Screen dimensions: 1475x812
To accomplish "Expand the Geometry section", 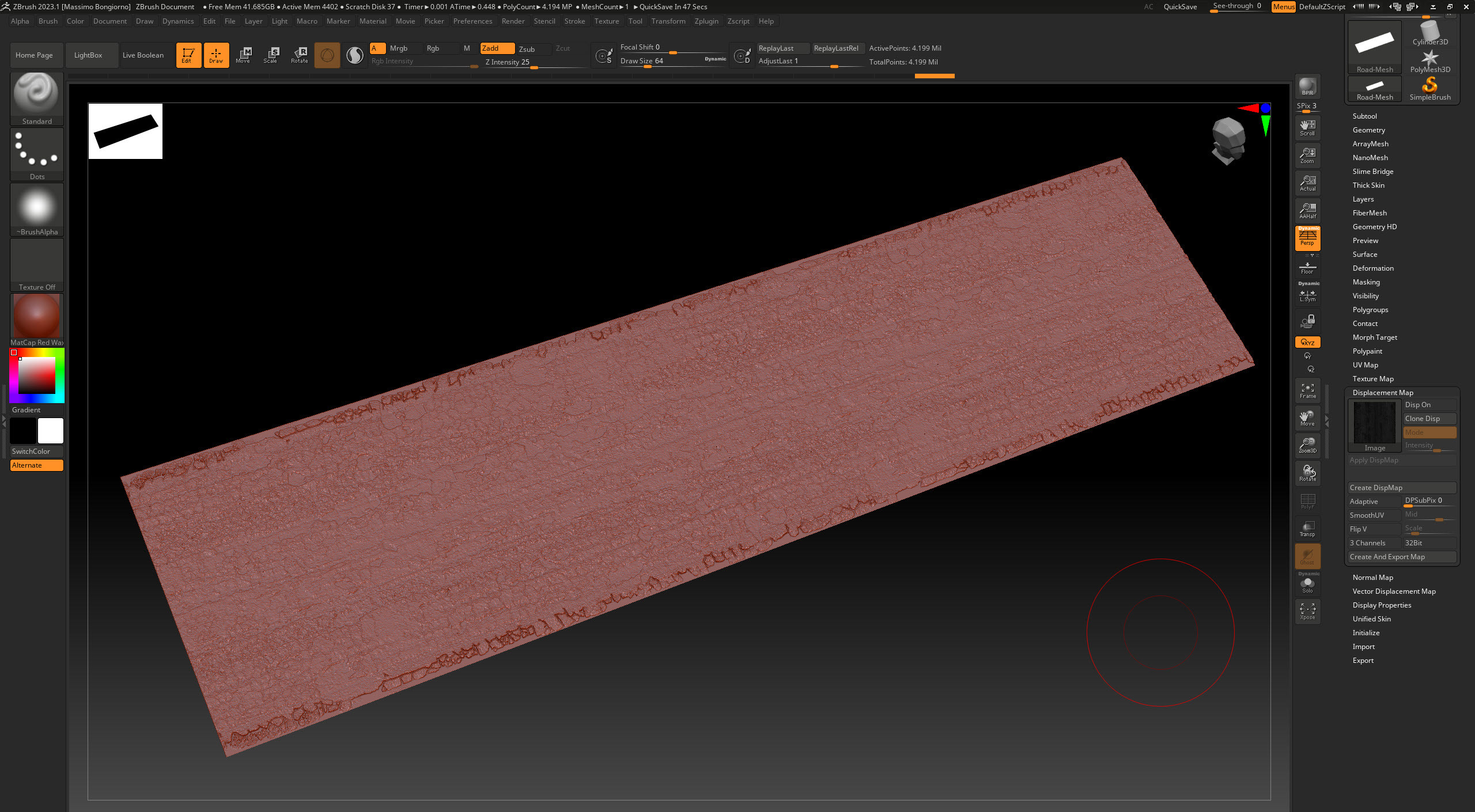I will (1368, 130).
